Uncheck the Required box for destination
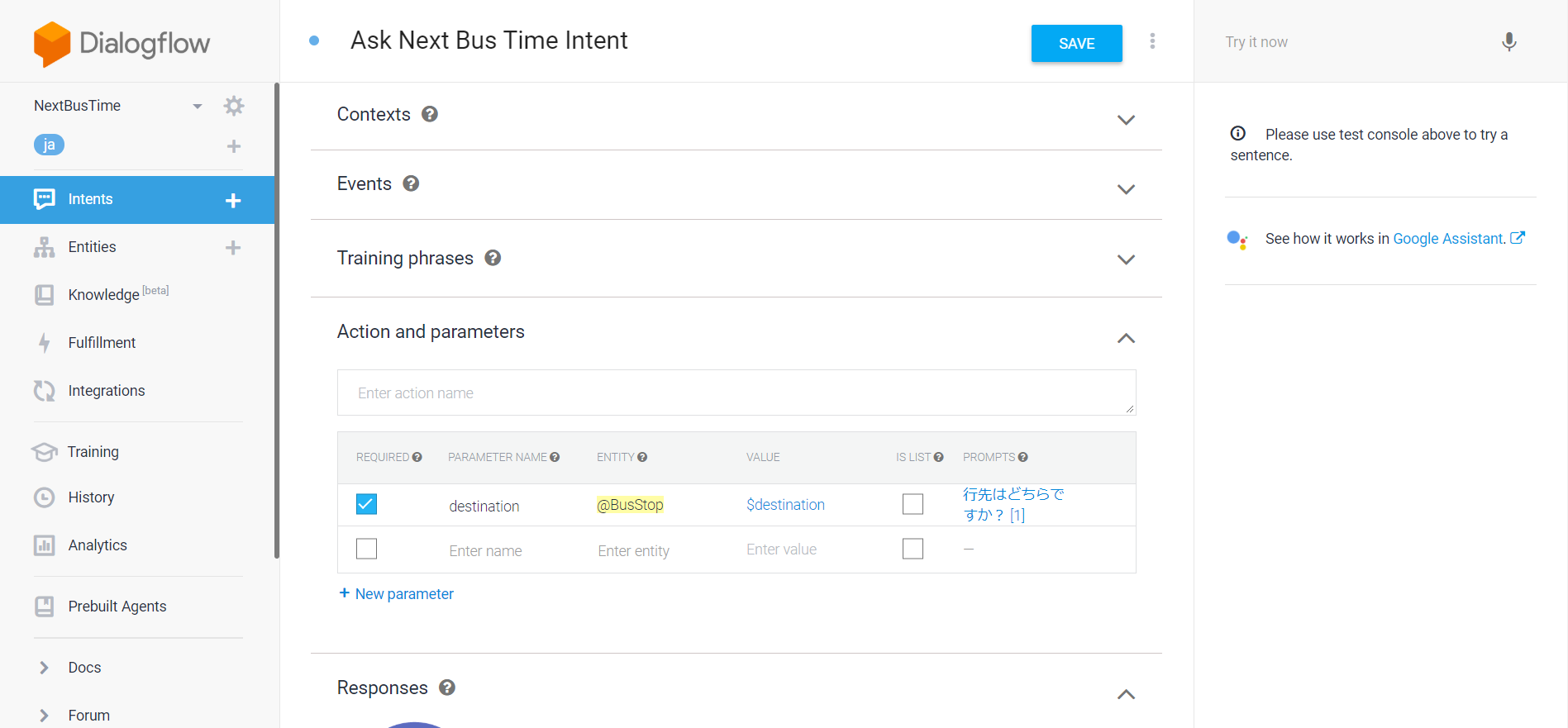 click(366, 504)
